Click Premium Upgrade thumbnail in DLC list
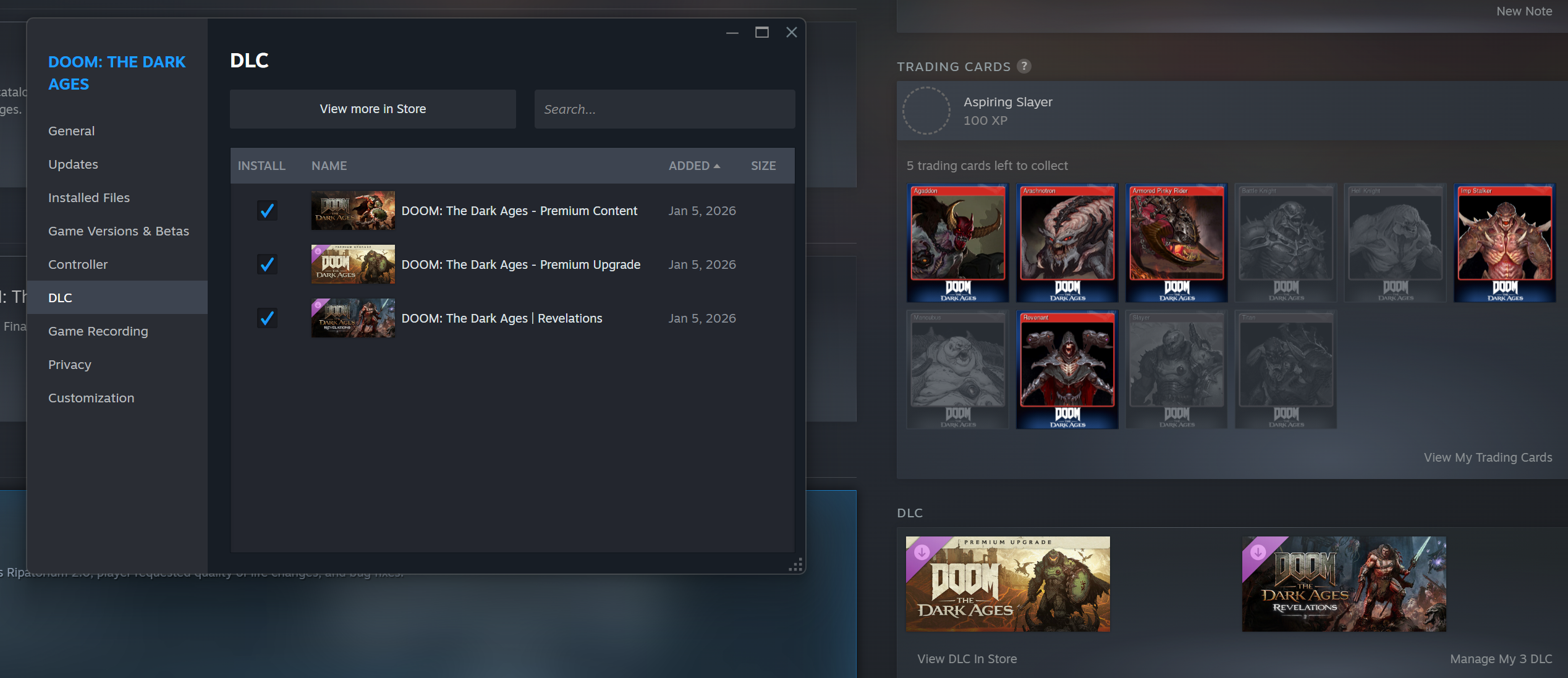 click(353, 265)
